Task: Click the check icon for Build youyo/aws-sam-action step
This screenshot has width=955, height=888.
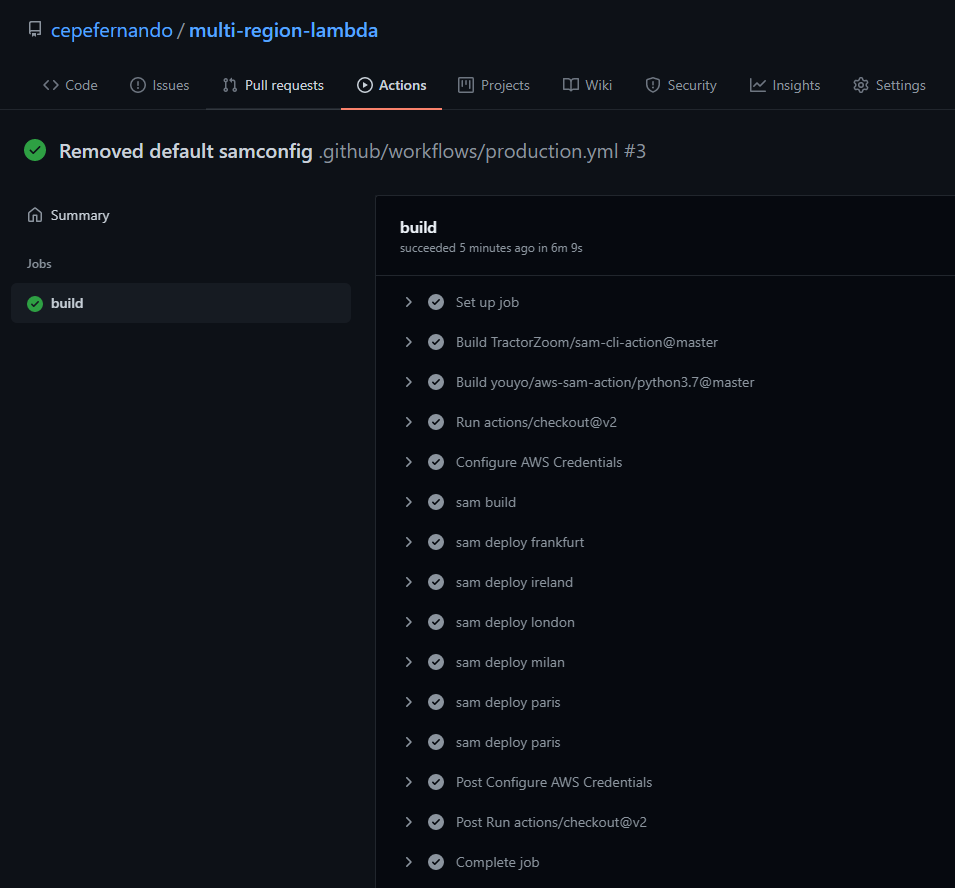Action: tap(436, 382)
